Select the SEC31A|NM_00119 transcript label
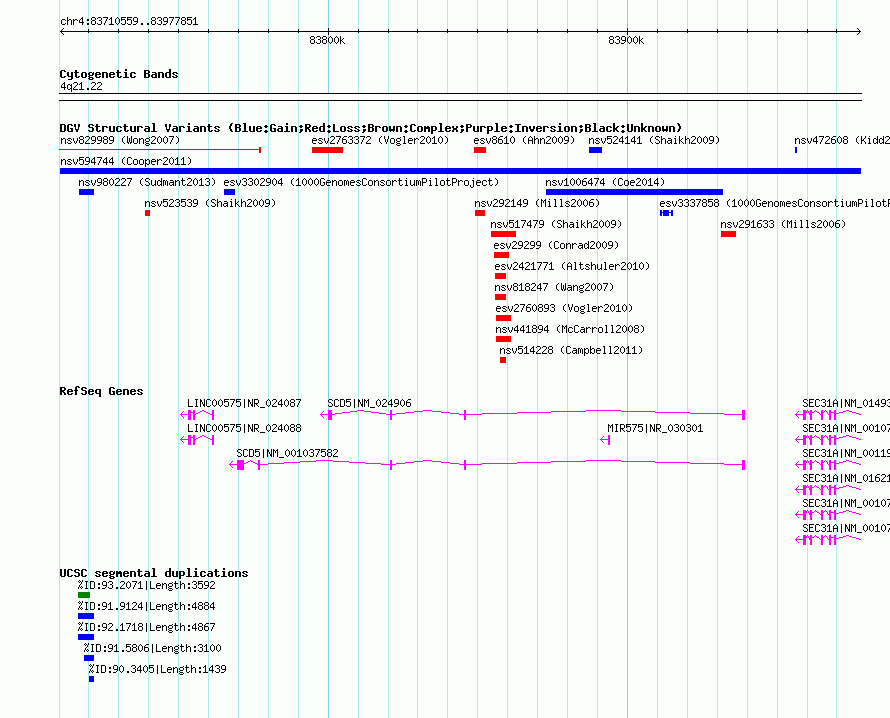The height and width of the screenshot is (718, 890). click(x=846, y=453)
